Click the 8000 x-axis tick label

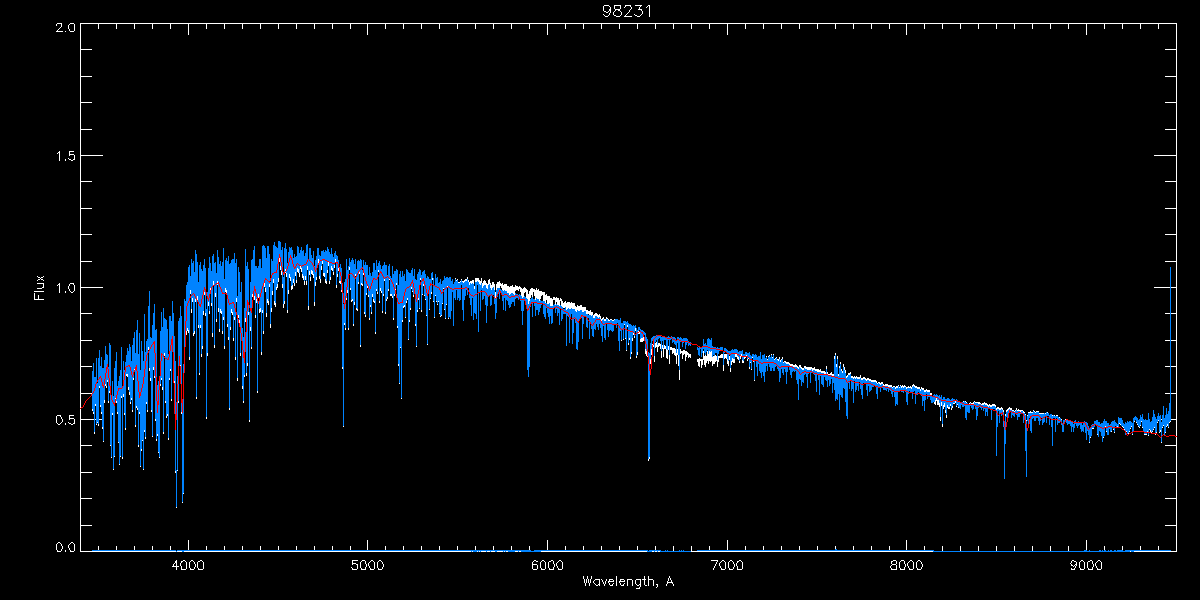click(x=906, y=565)
